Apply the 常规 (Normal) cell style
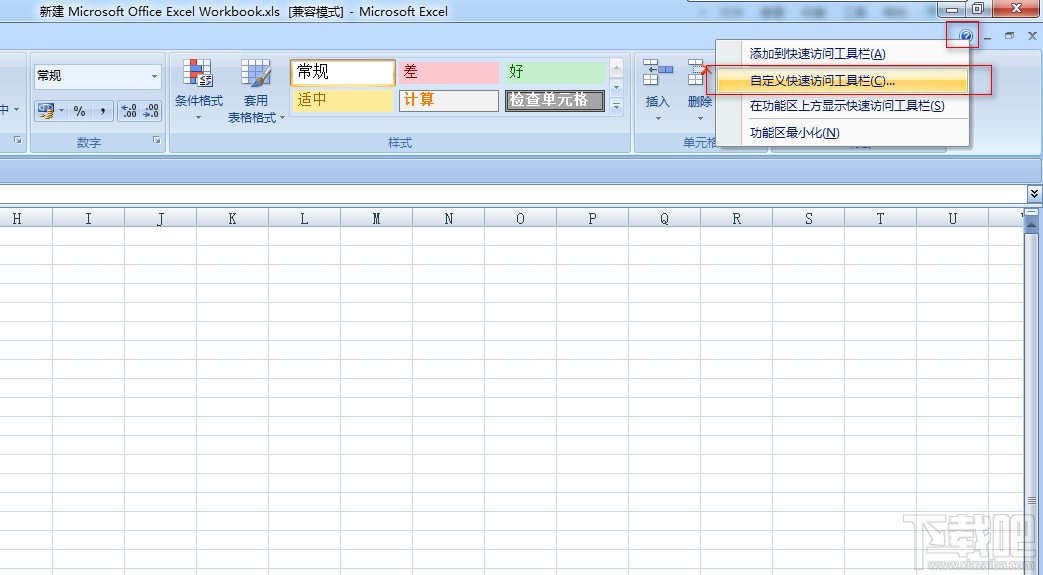The height and width of the screenshot is (575, 1043). (343, 73)
